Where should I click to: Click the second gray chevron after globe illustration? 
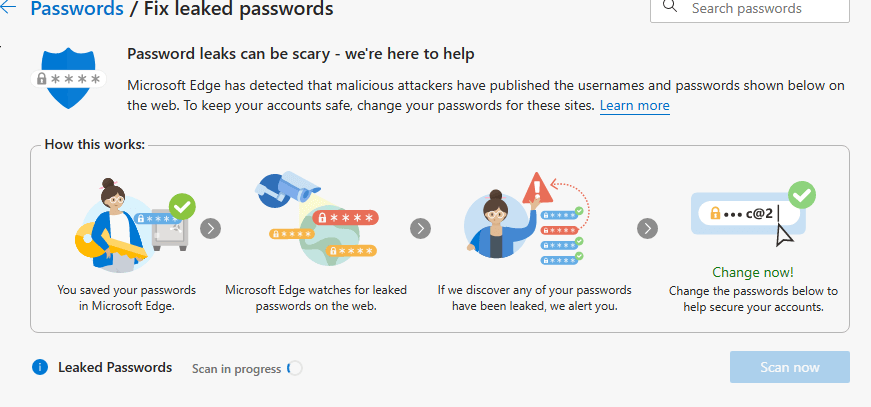coord(421,228)
